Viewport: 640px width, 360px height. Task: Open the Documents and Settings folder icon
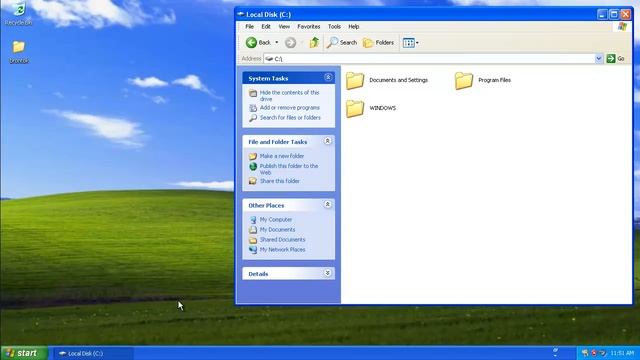point(355,80)
